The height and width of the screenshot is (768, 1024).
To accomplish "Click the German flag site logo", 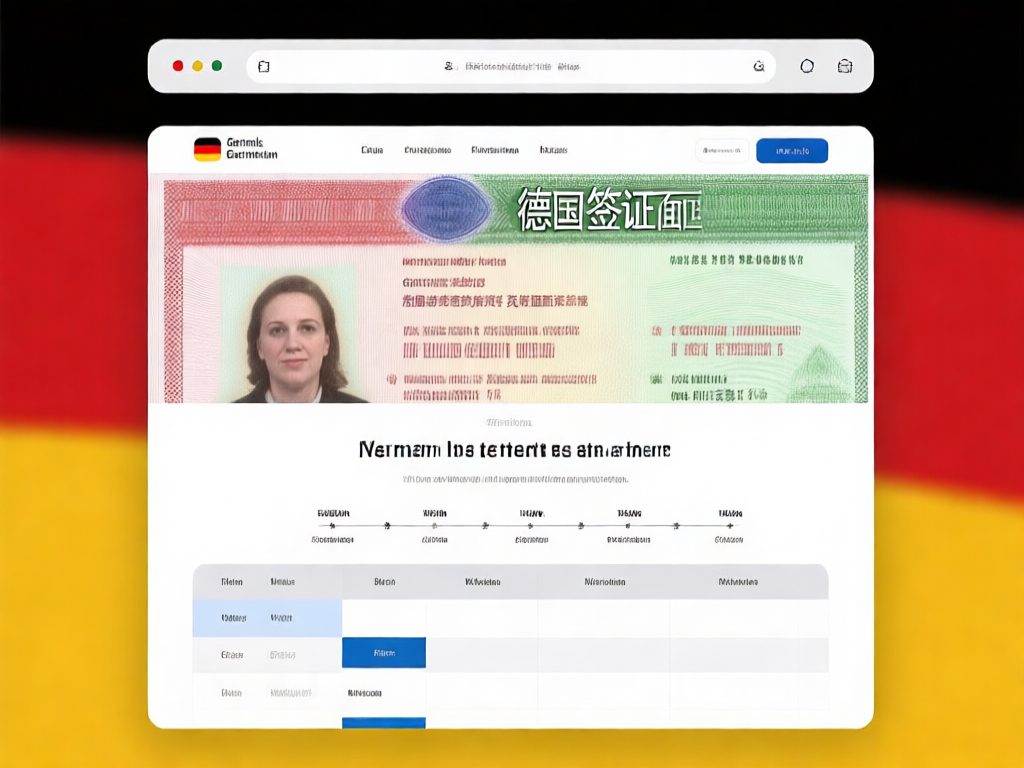I will click(207, 150).
